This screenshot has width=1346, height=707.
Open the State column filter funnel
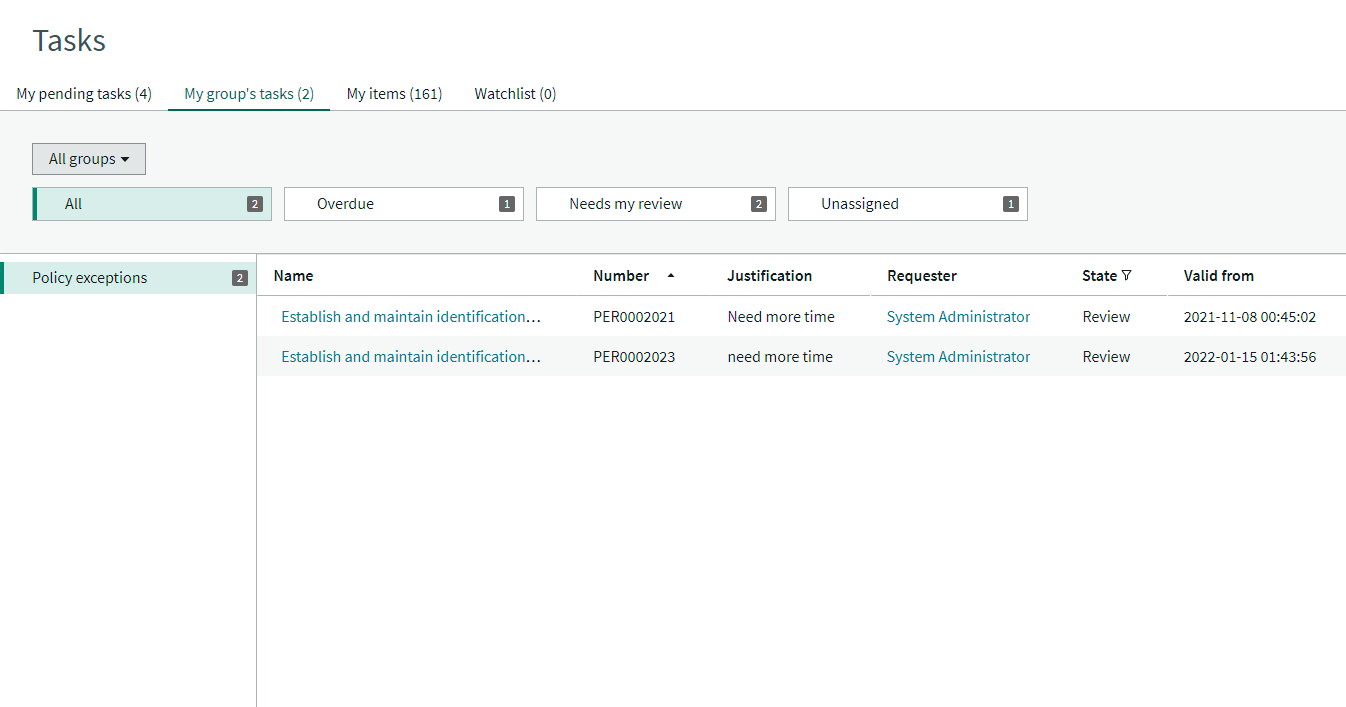1128,275
